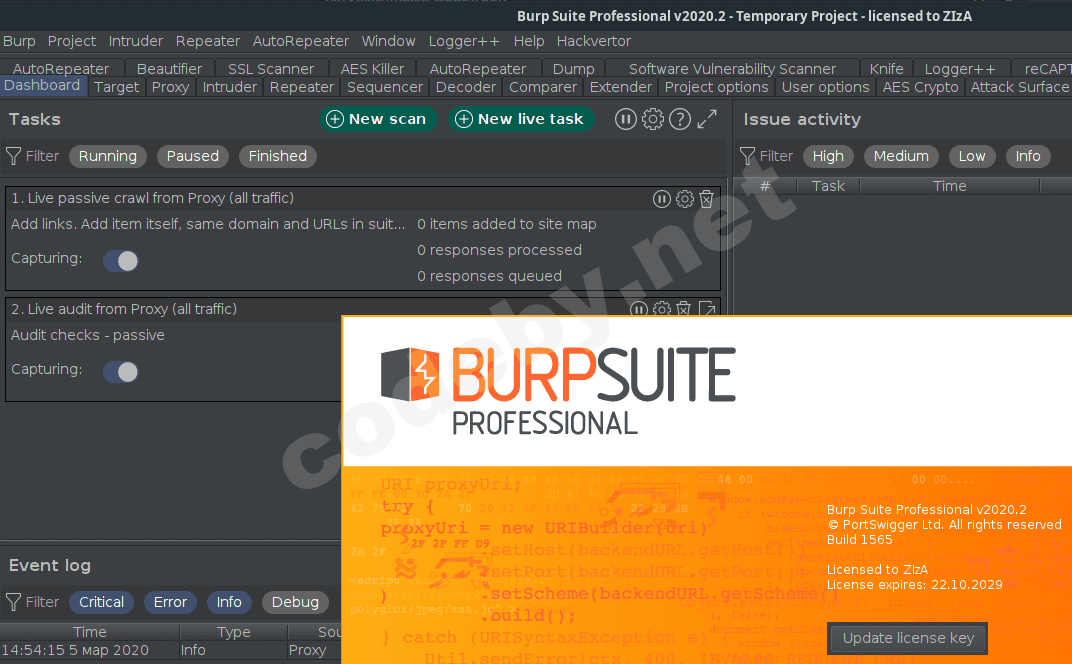Select the 14:54:15 event log row

(171, 650)
